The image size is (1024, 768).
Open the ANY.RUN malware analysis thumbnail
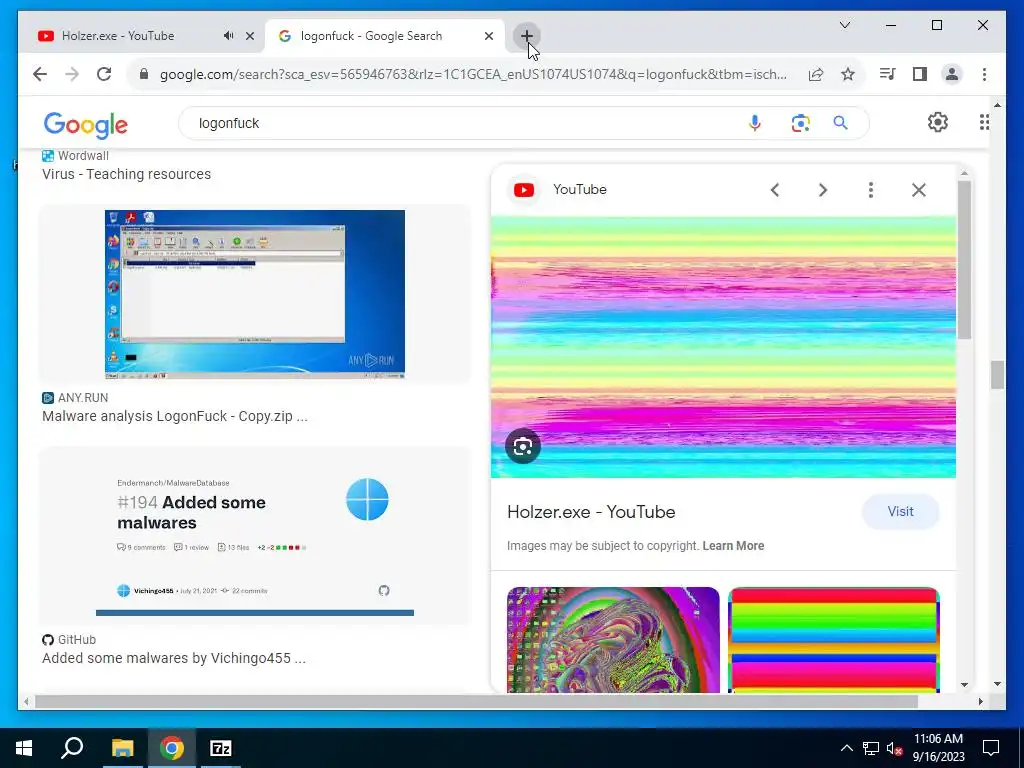255,294
